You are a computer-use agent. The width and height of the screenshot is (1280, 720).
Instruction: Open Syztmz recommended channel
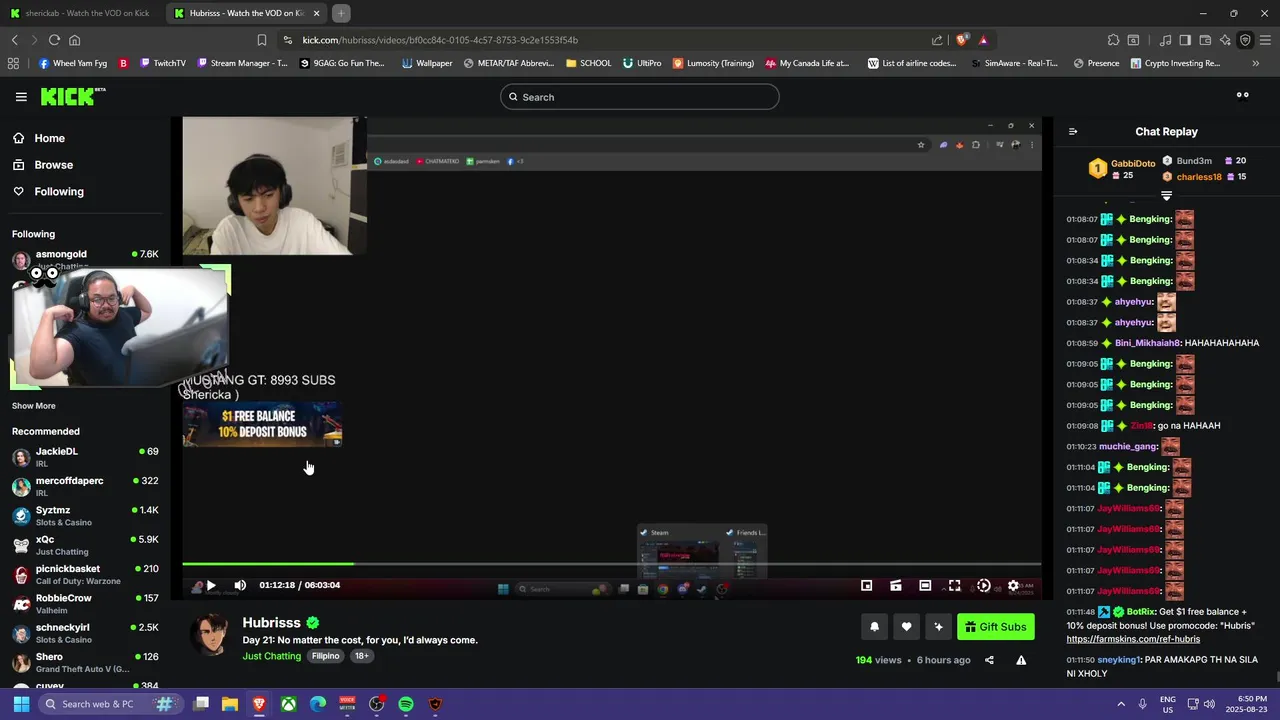coord(85,516)
